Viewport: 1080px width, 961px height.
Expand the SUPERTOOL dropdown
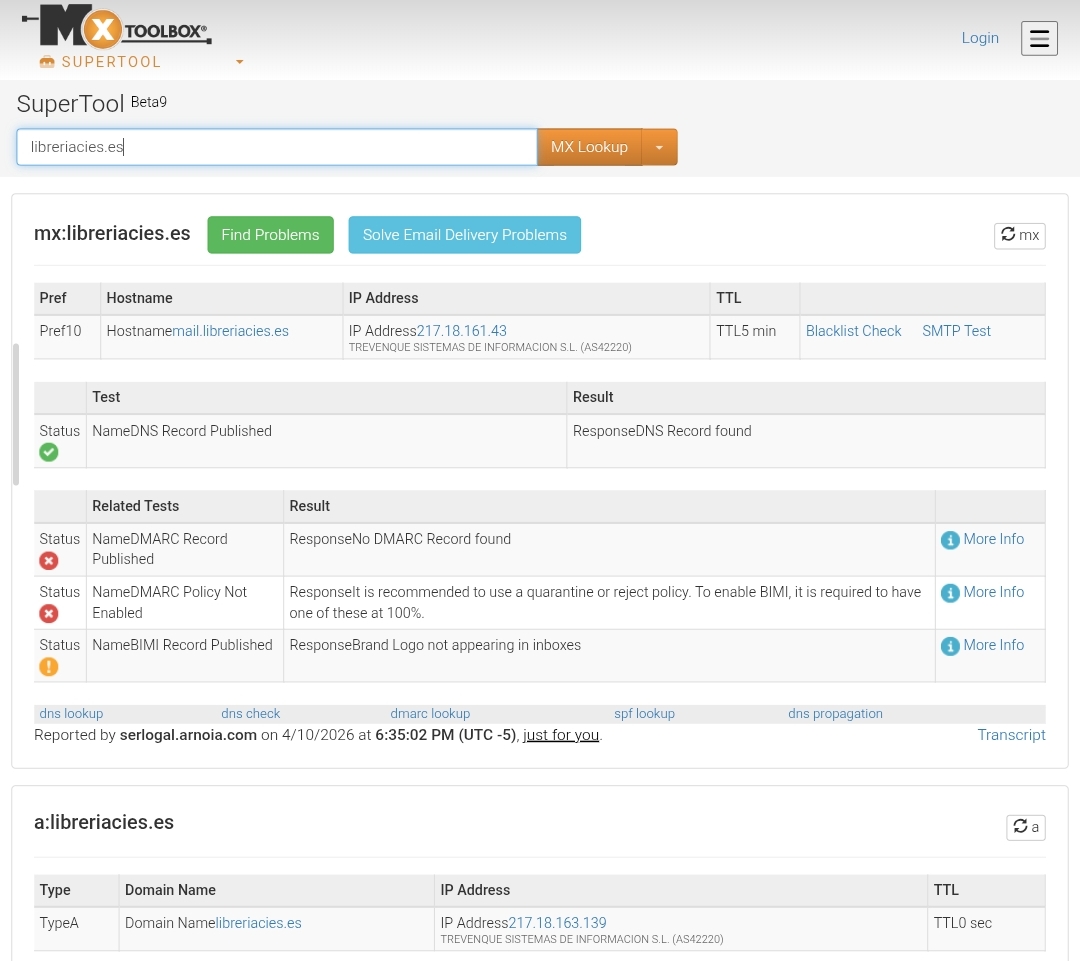(239, 62)
